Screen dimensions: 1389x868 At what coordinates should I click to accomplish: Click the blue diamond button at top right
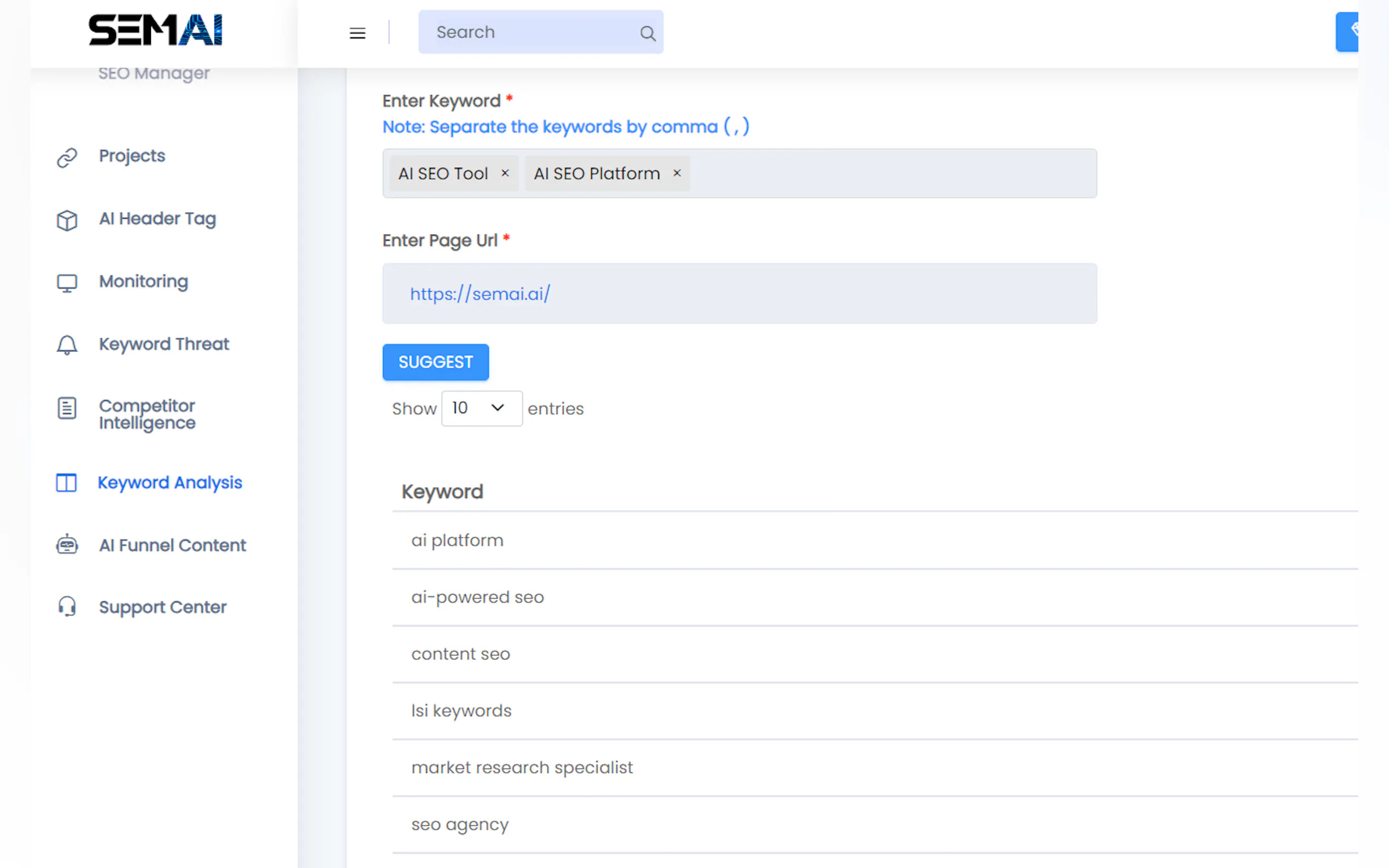pyautogui.click(x=1348, y=32)
